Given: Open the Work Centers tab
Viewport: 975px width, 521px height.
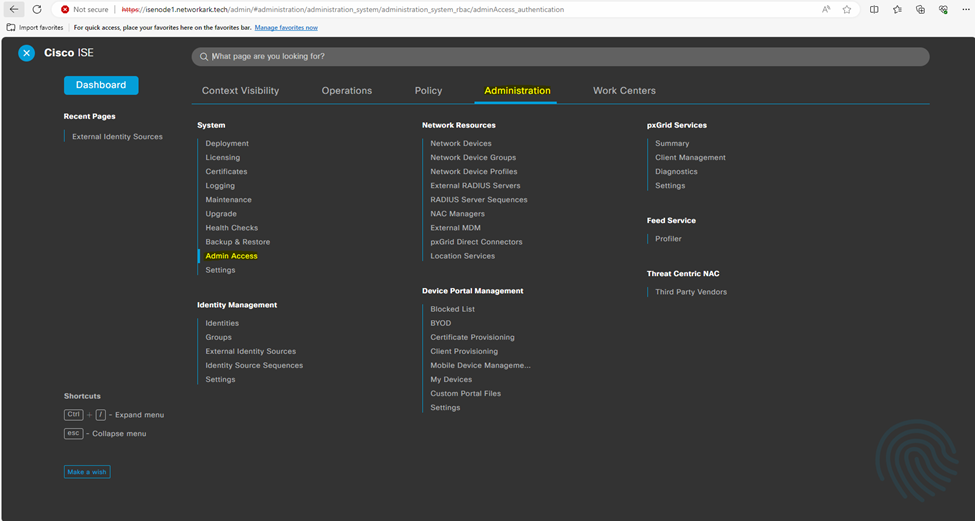Looking at the screenshot, I should (624, 91).
